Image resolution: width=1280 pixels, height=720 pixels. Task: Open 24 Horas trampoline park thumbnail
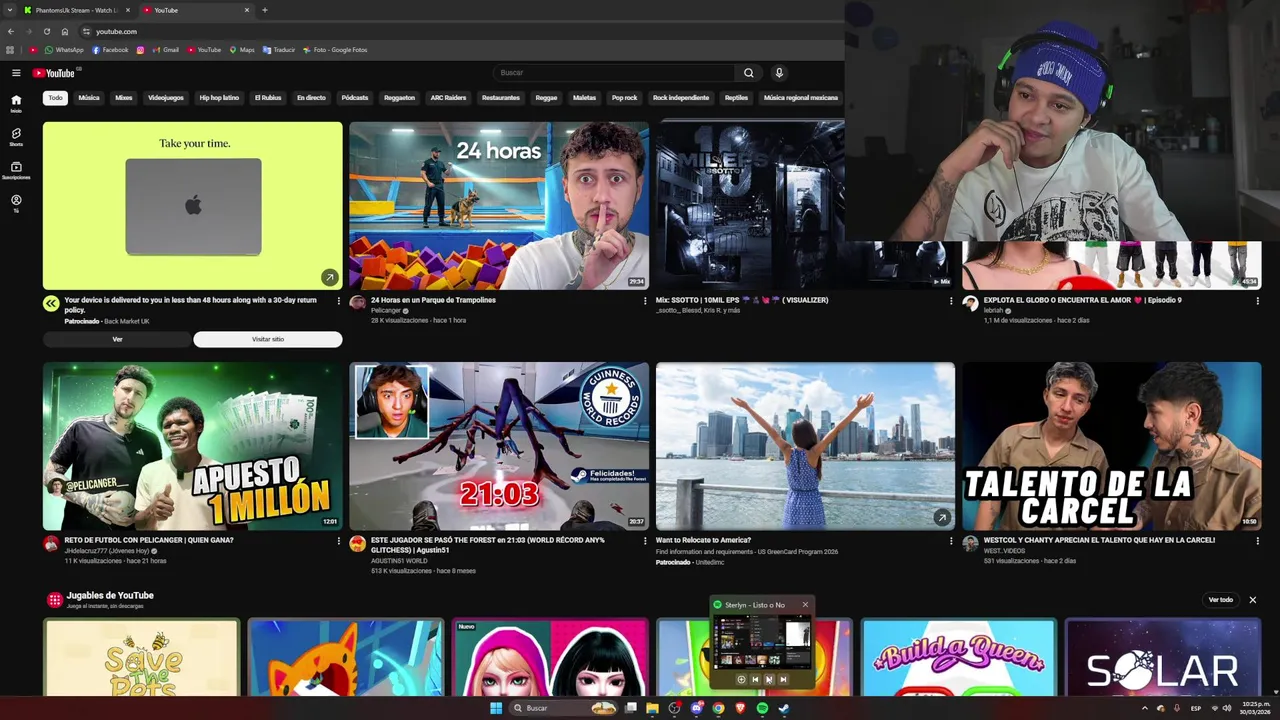[499, 205]
